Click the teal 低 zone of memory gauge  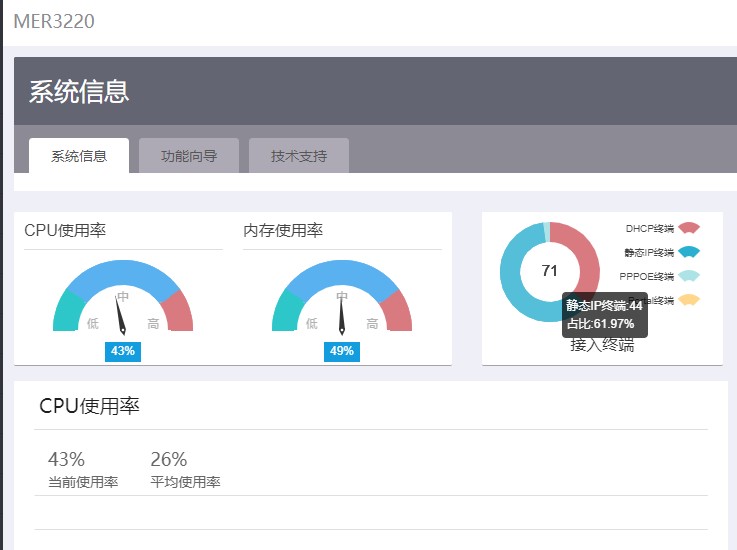[x=284, y=313]
